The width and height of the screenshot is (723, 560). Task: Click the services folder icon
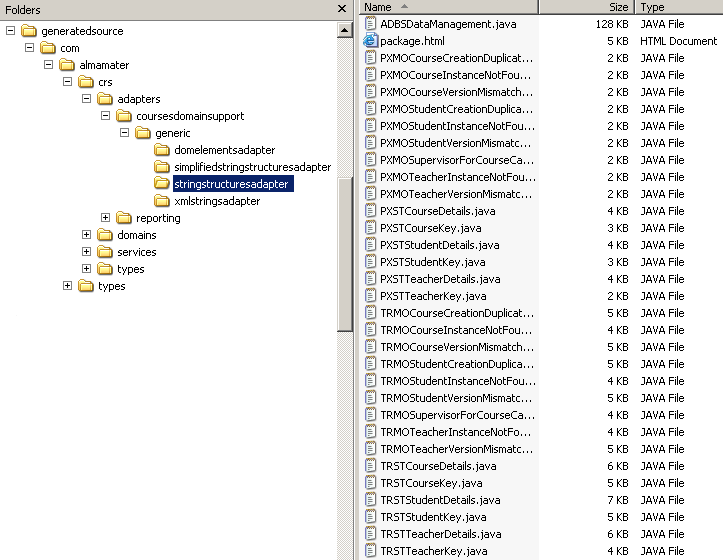105,252
